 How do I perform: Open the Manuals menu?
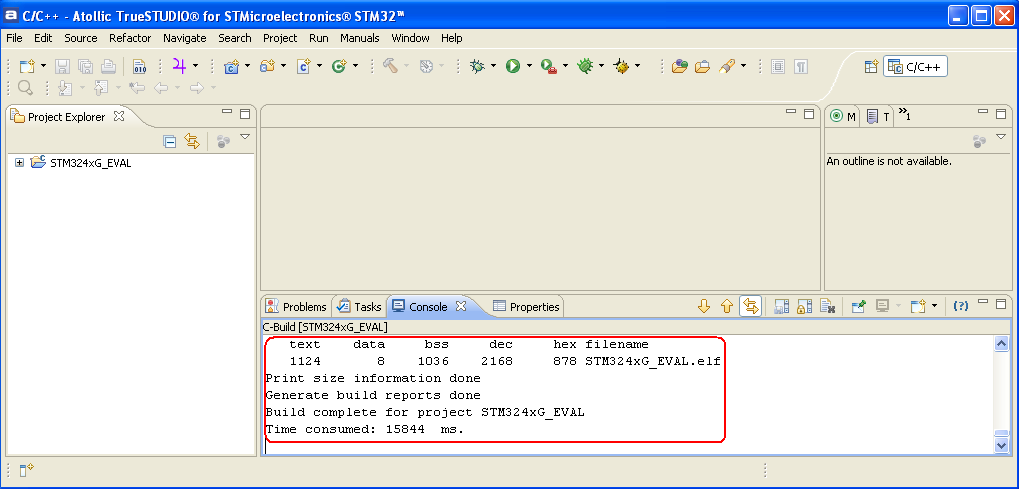pyautogui.click(x=359, y=38)
